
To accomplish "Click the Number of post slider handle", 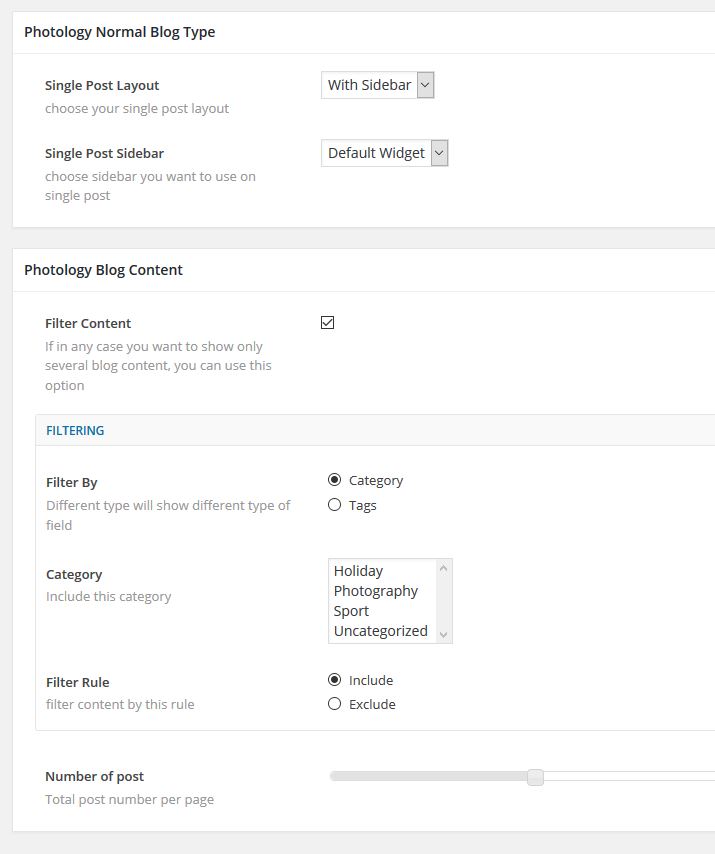I will point(535,777).
